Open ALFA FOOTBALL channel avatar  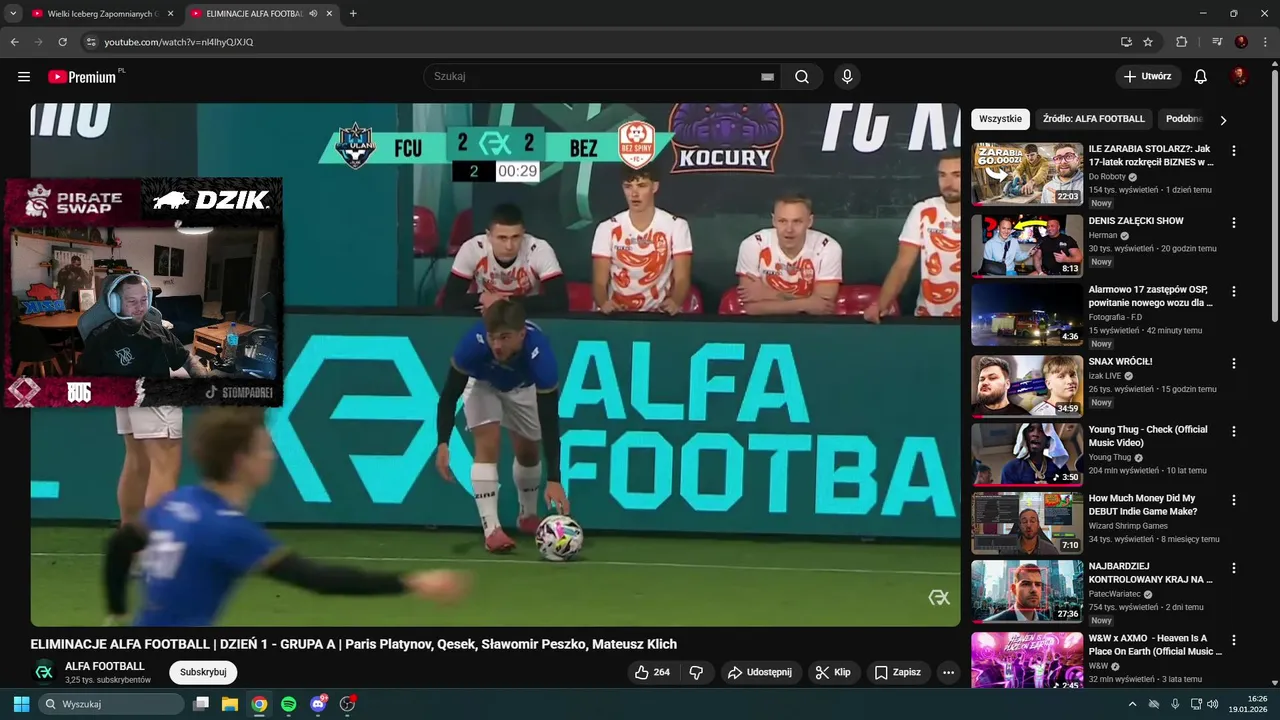(44, 672)
